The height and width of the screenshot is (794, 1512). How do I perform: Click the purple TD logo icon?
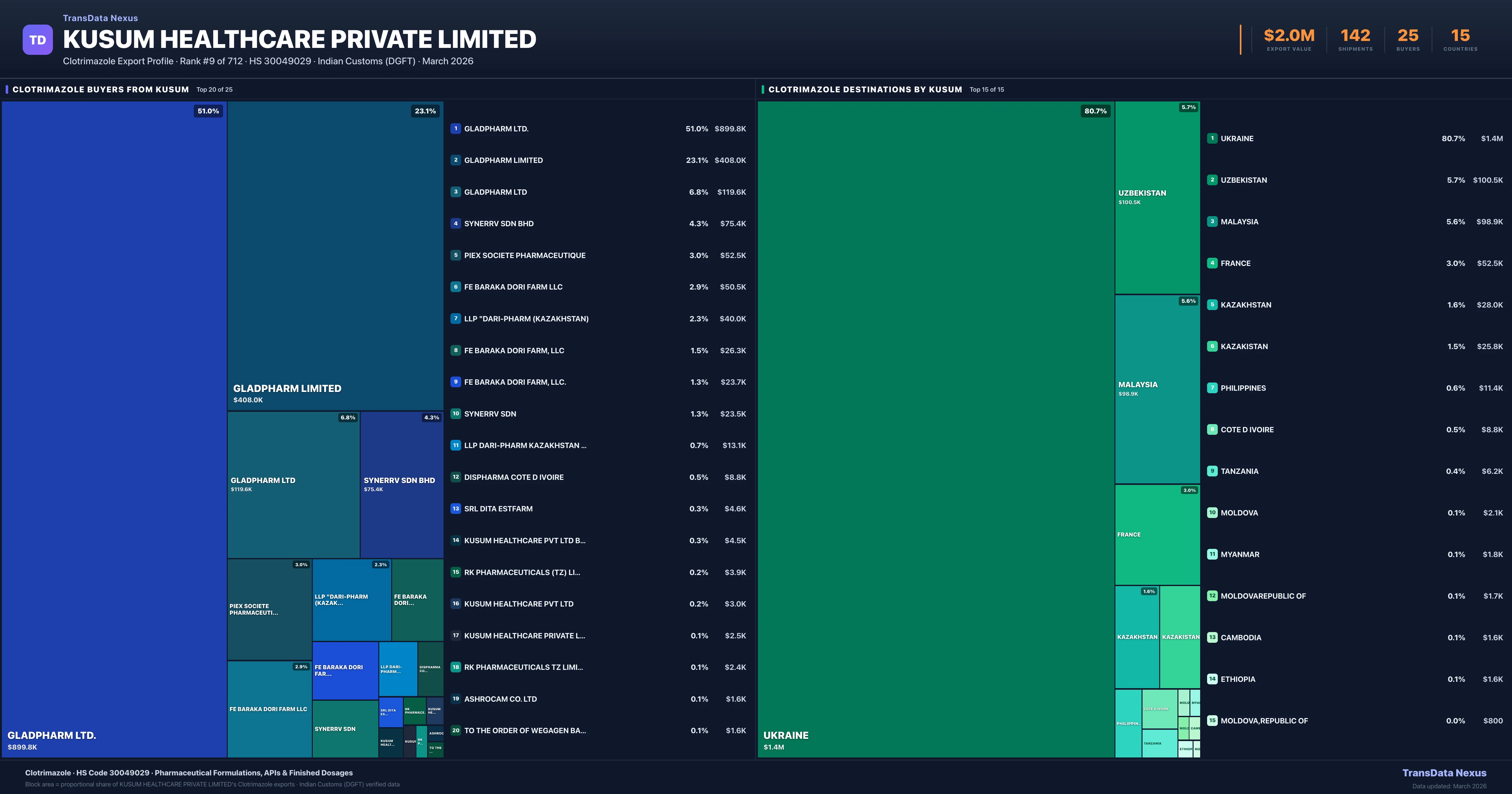tap(37, 40)
